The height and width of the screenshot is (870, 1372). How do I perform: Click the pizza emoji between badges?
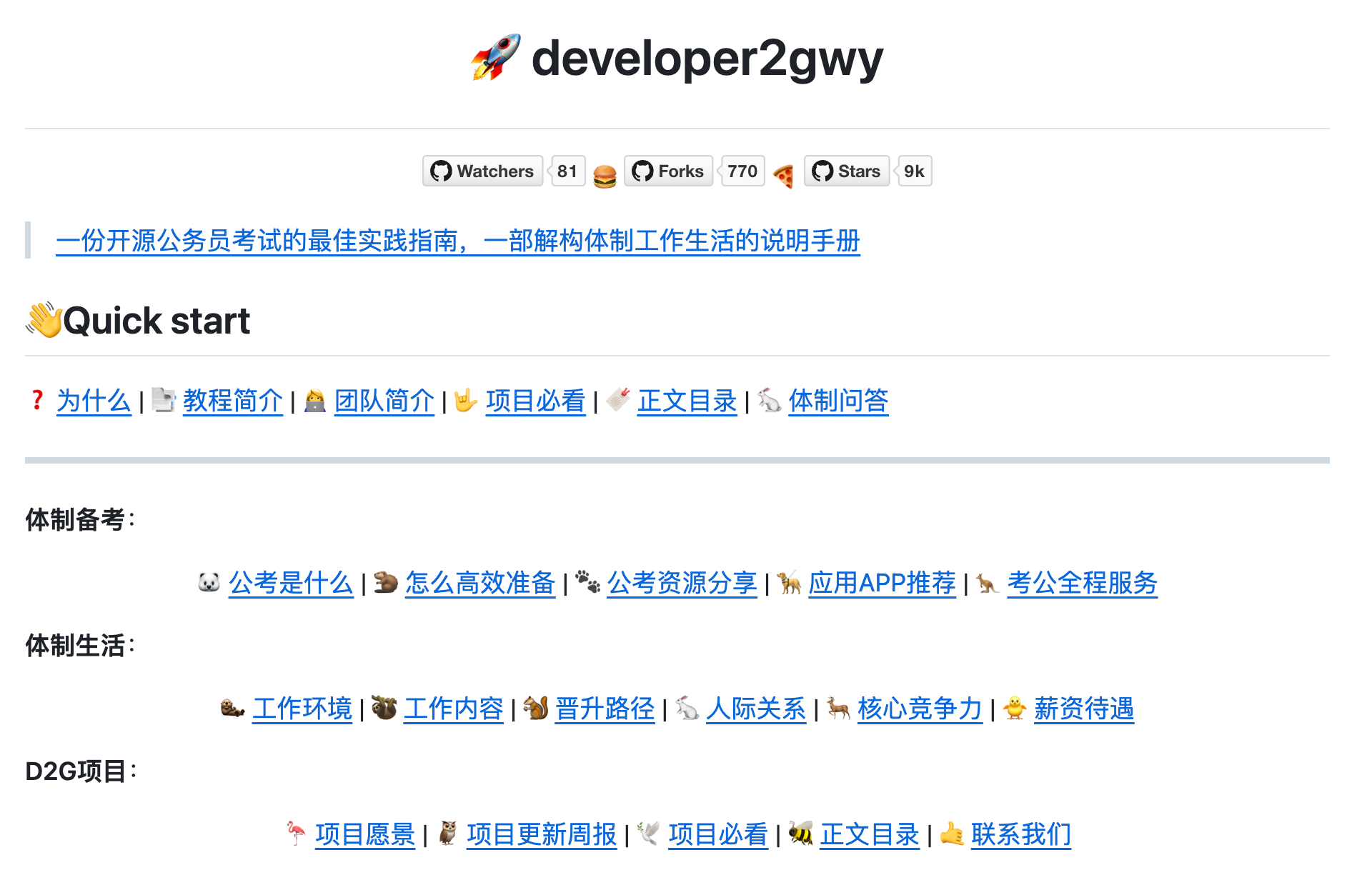[x=784, y=176]
